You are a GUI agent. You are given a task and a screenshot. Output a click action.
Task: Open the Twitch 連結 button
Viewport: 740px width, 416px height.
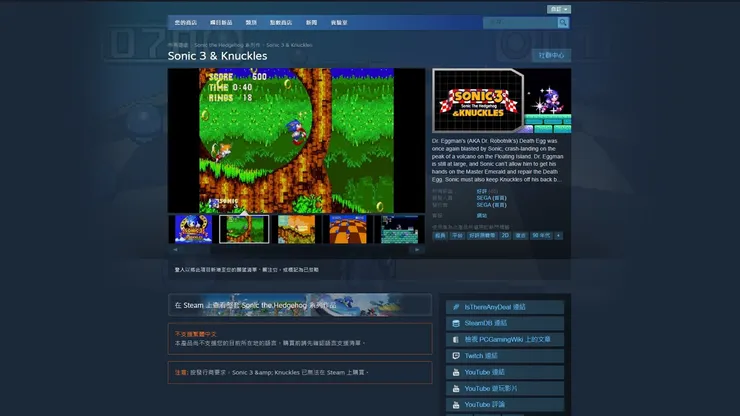coord(505,356)
